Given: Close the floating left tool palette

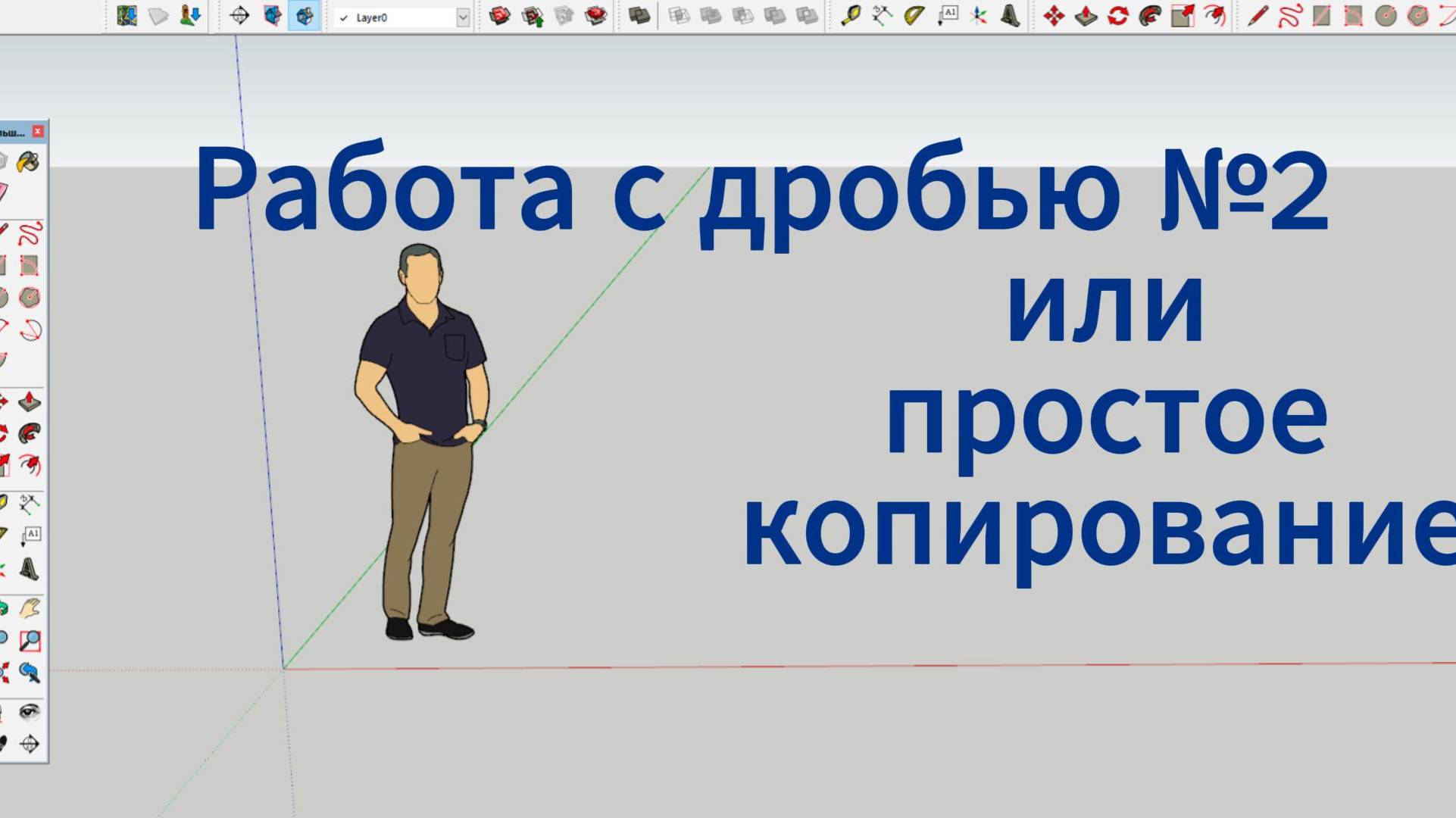Looking at the screenshot, I should 38,132.
